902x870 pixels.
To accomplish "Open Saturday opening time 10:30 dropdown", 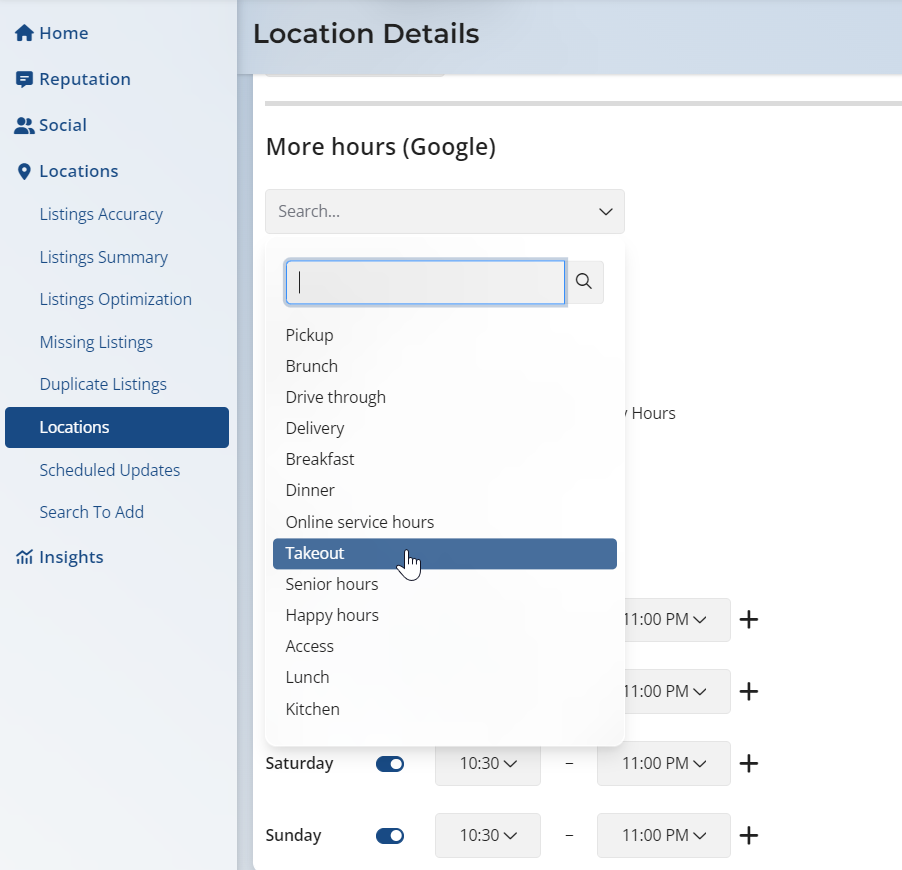I will 488,764.
